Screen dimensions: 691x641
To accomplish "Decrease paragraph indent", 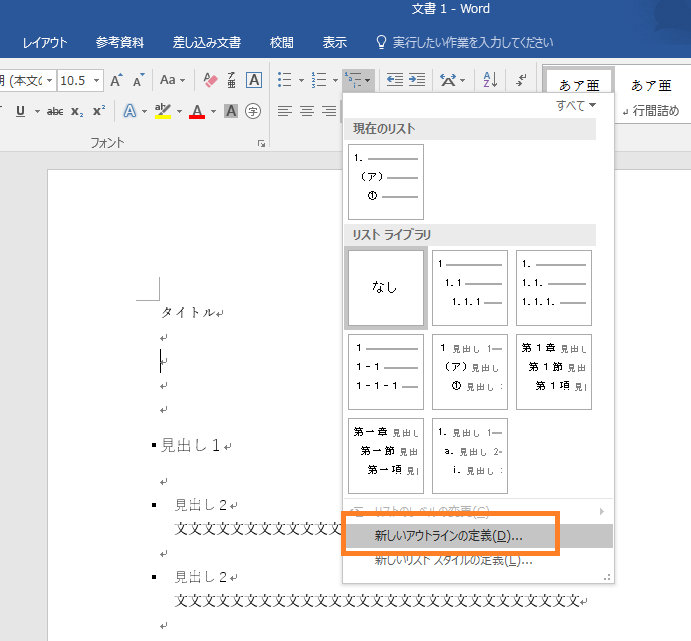I will (394, 80).
